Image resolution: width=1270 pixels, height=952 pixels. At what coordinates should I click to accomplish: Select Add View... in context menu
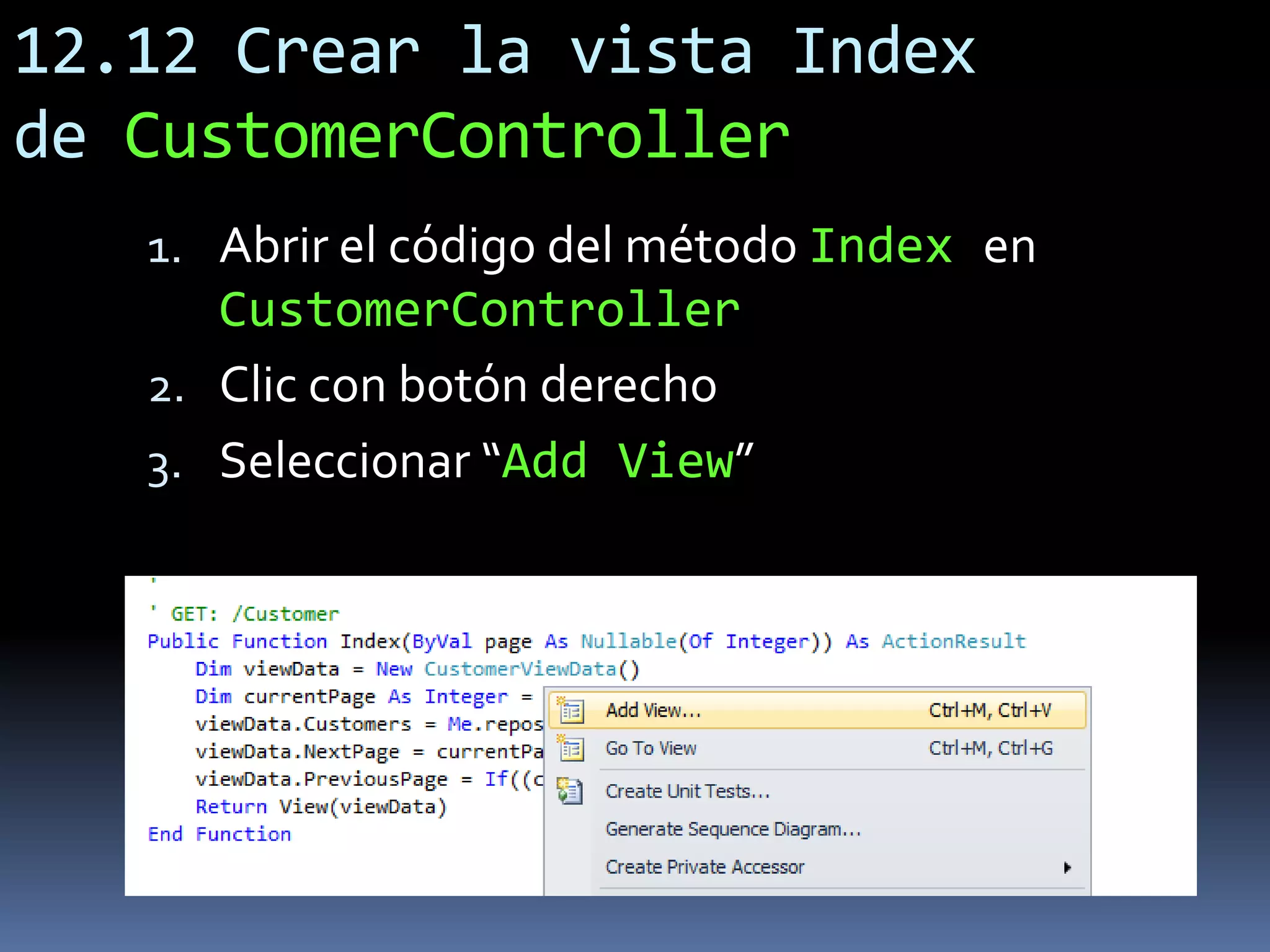pyautogui.click(x=654, y=710)
